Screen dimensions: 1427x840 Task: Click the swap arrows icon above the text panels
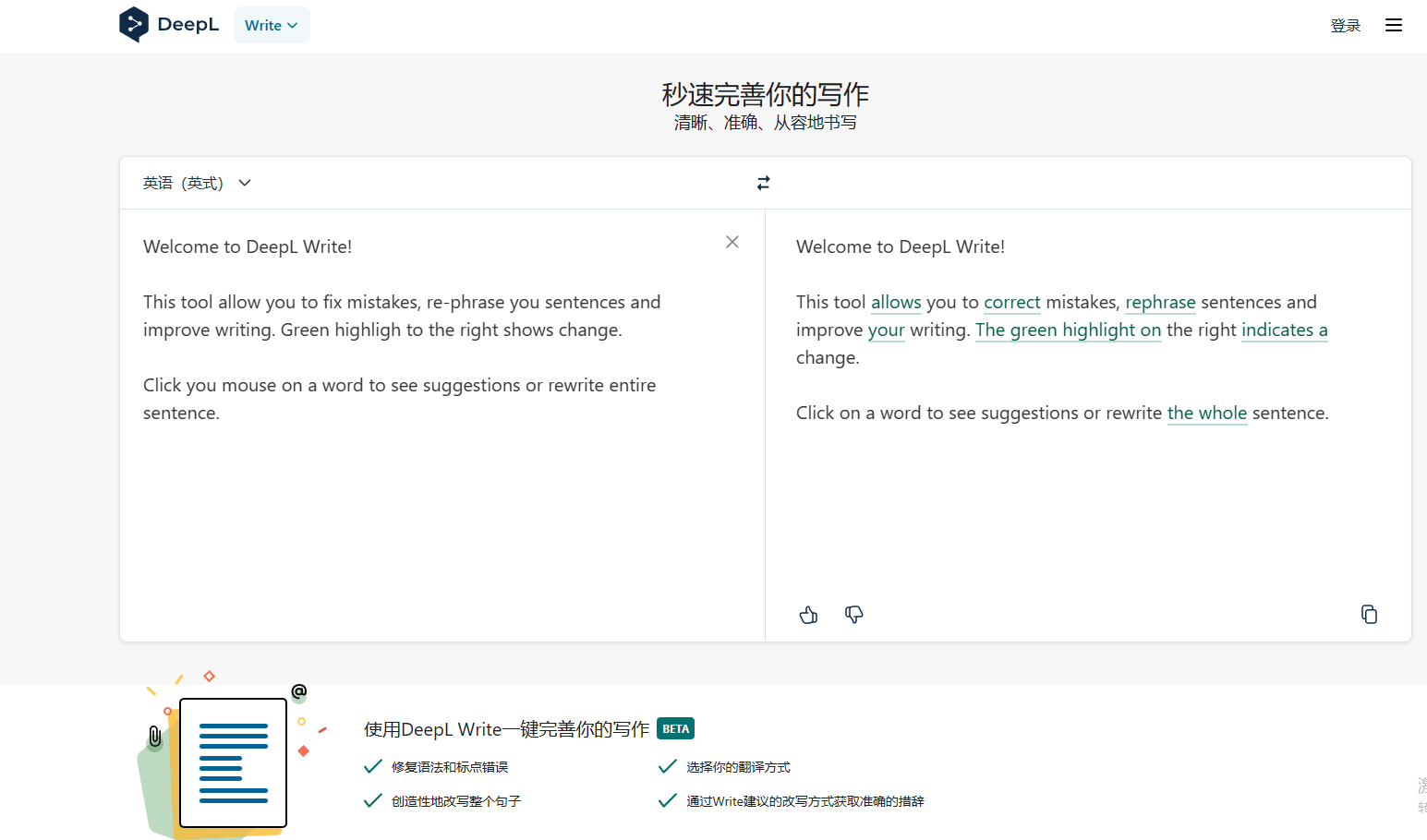[763, 182]
